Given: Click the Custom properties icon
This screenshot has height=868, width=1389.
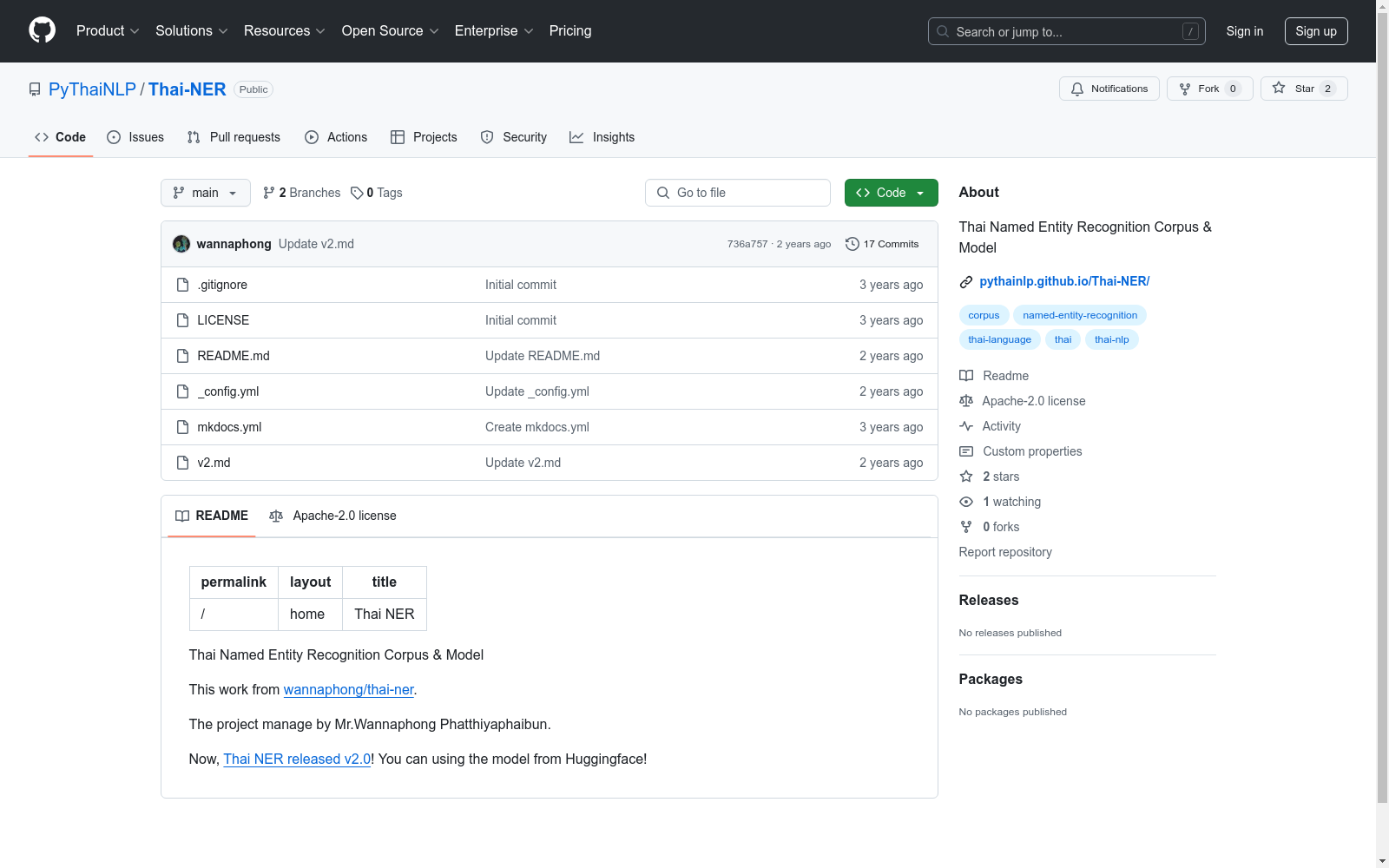Looking at the screenshot, I should (x=966, y=451).
